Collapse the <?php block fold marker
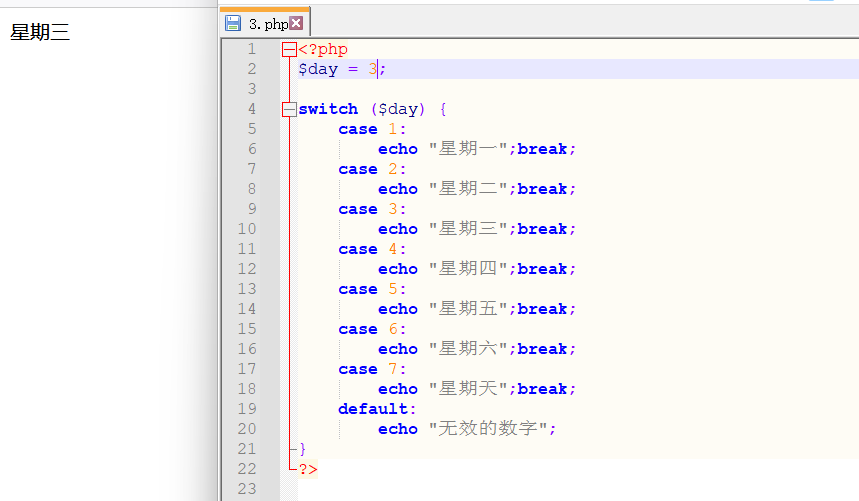859x501 pixels. tap(289, 50)
